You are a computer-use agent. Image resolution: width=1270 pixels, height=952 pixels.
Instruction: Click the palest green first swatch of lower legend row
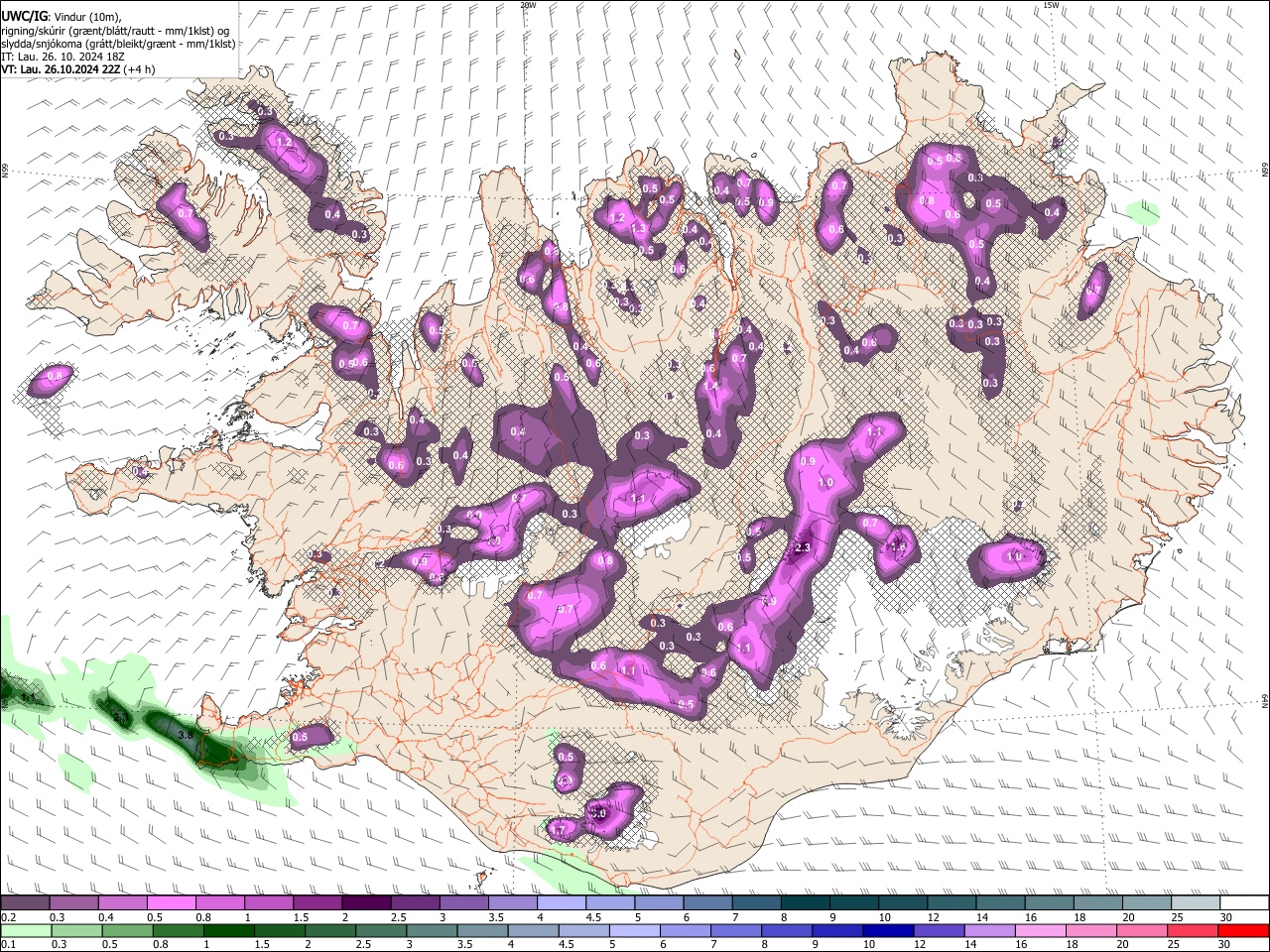pos(26,930)
